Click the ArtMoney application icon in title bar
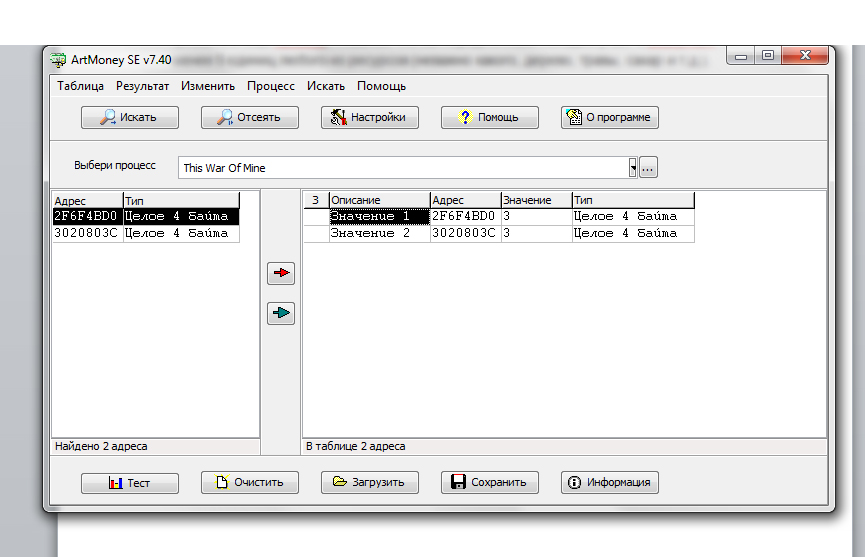865x557 pixels. (58, 60)
